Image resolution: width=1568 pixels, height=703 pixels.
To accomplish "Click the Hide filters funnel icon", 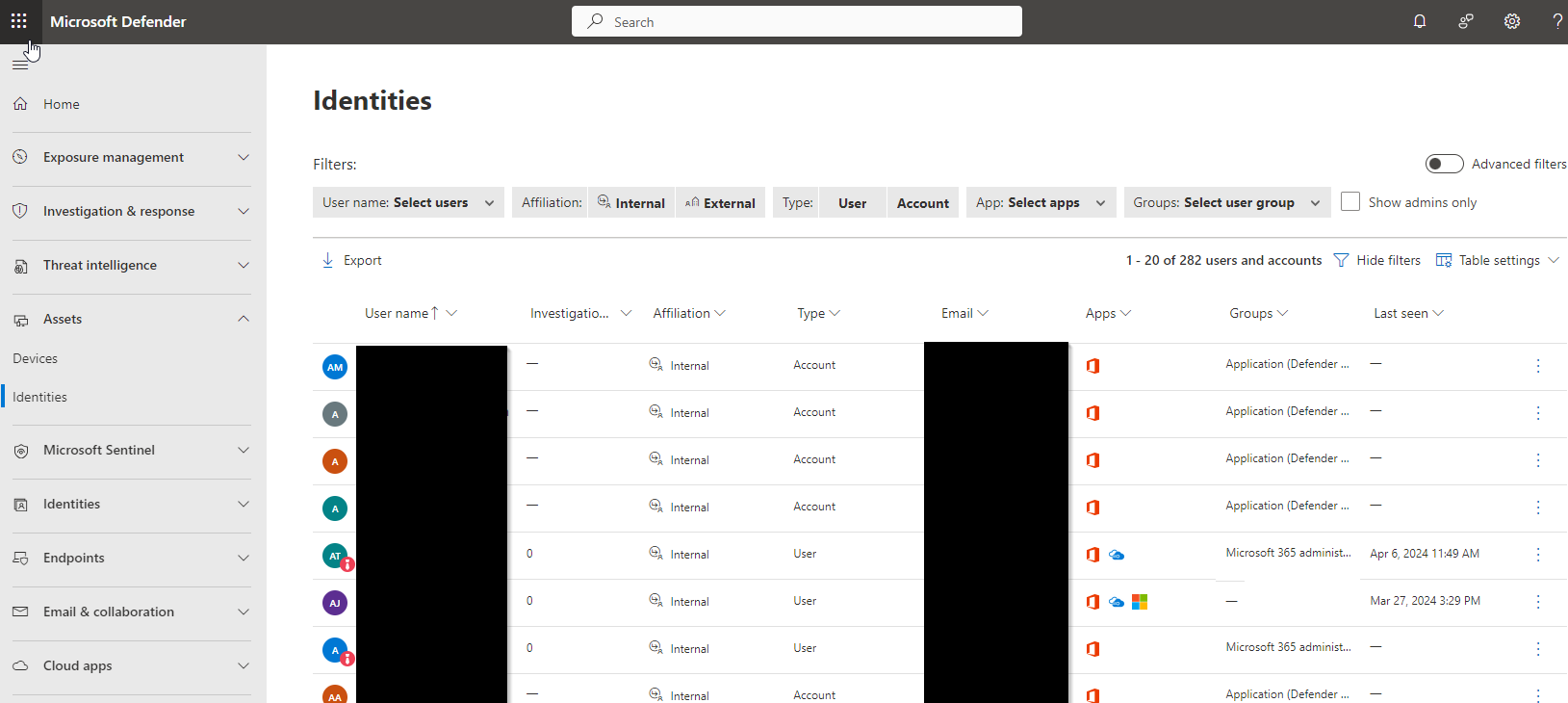I will [1341, 260].
